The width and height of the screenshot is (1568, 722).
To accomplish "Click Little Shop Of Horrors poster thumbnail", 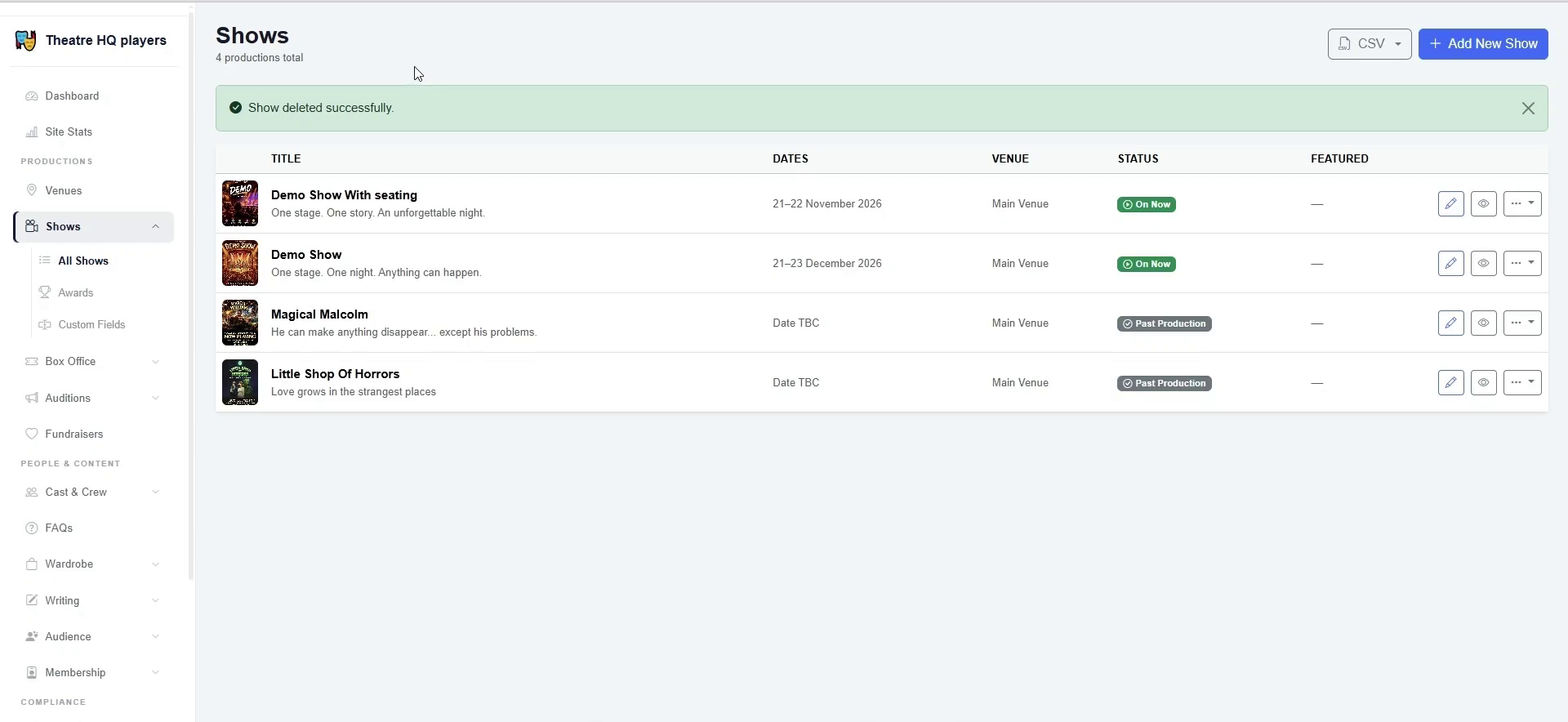I will 240,382.
